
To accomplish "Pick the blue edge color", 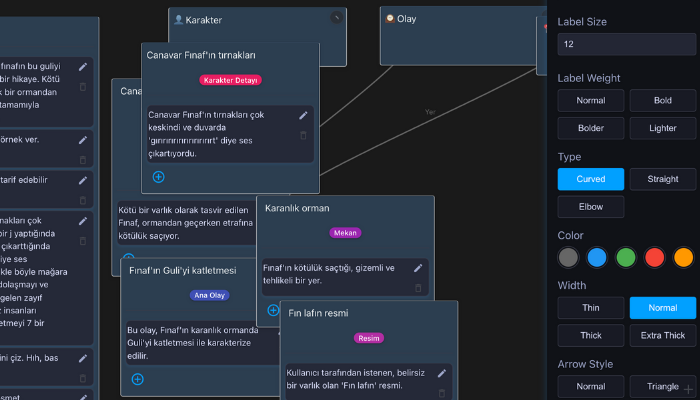I will coord(597,258).
